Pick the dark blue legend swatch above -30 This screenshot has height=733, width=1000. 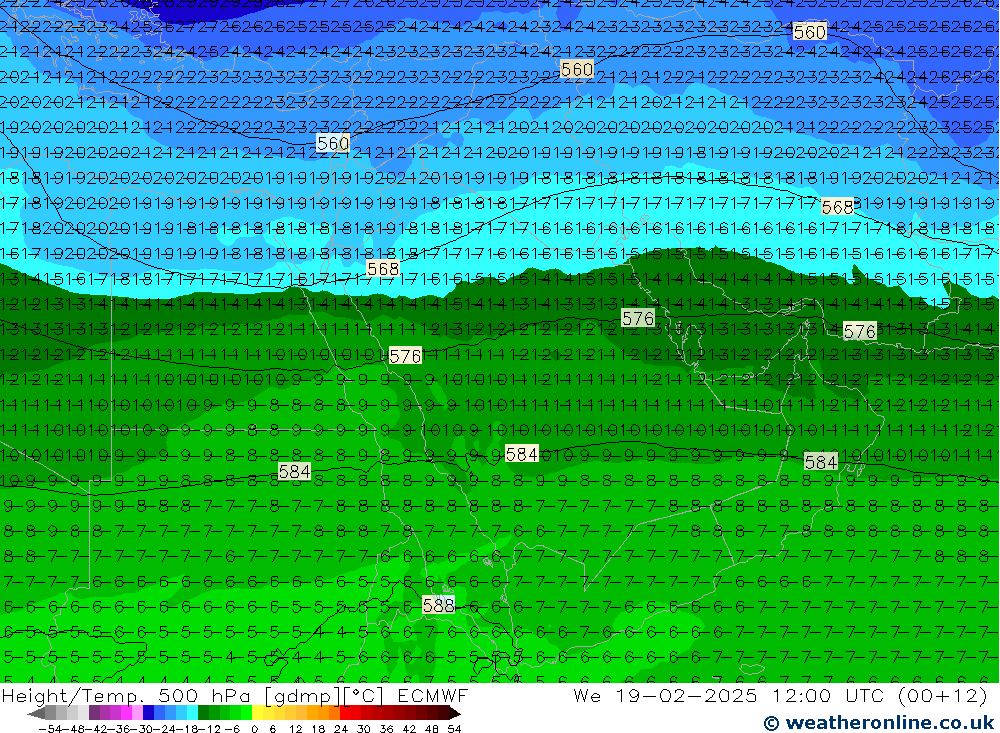click(x=148, y=713)
